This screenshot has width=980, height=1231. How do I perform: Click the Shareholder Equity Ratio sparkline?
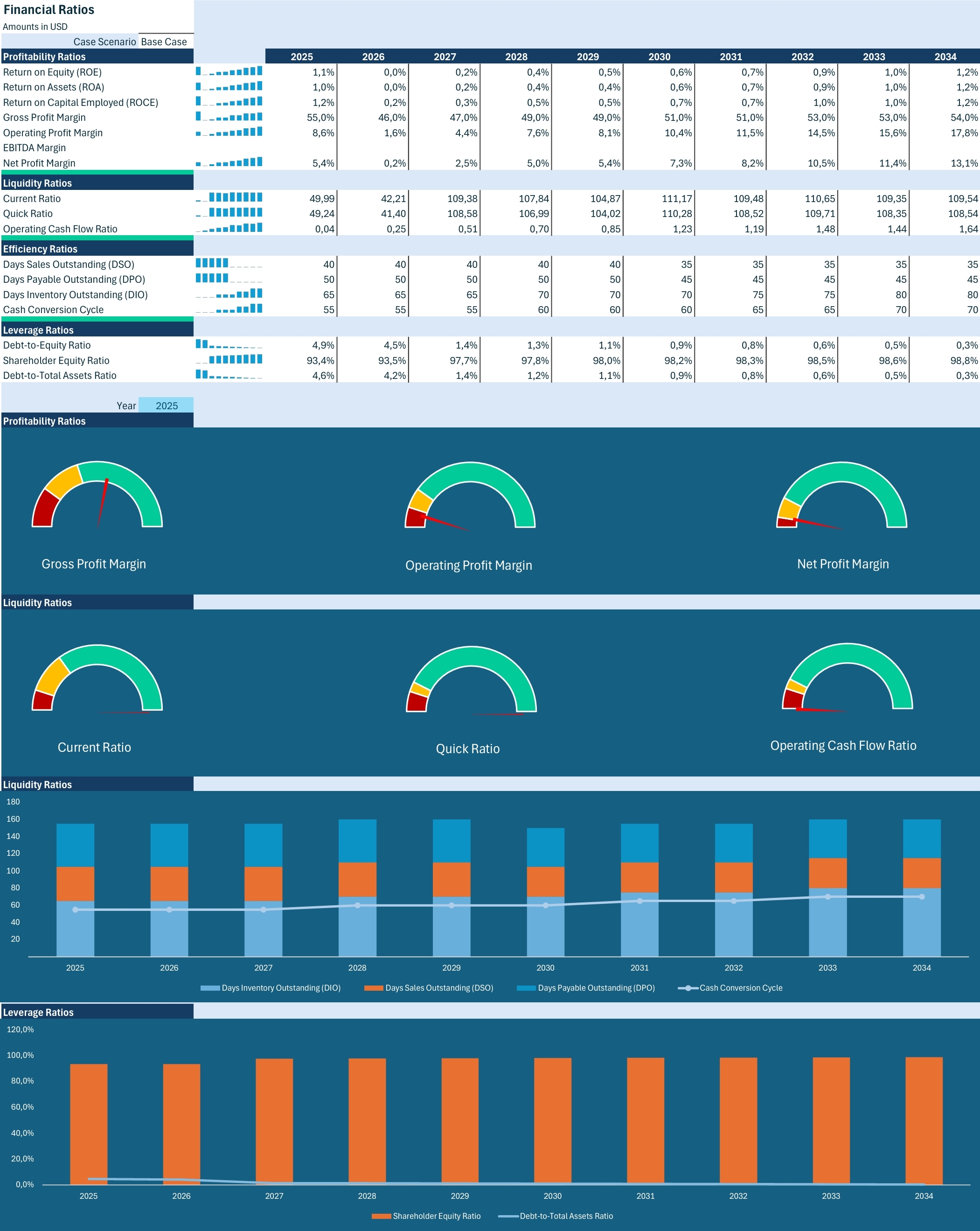point(228,360)
